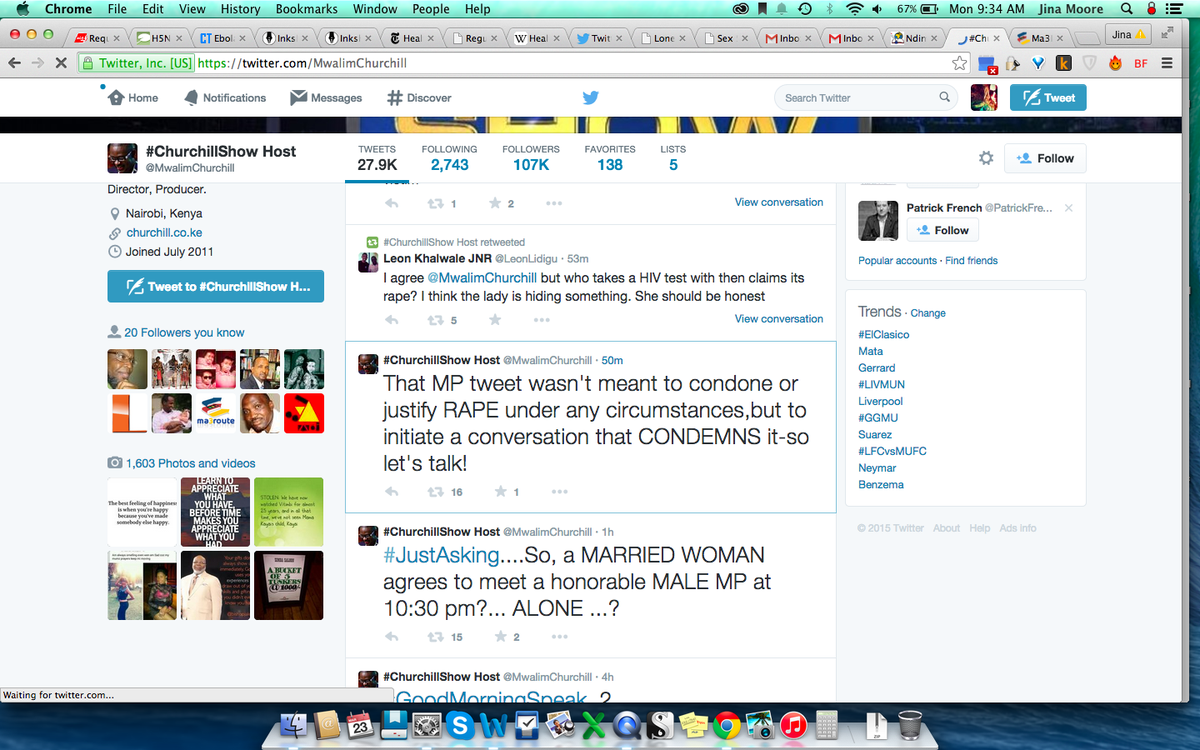Open the Lists 5 tab
This screenshot has width=1200, height=750.
(673, 158)
